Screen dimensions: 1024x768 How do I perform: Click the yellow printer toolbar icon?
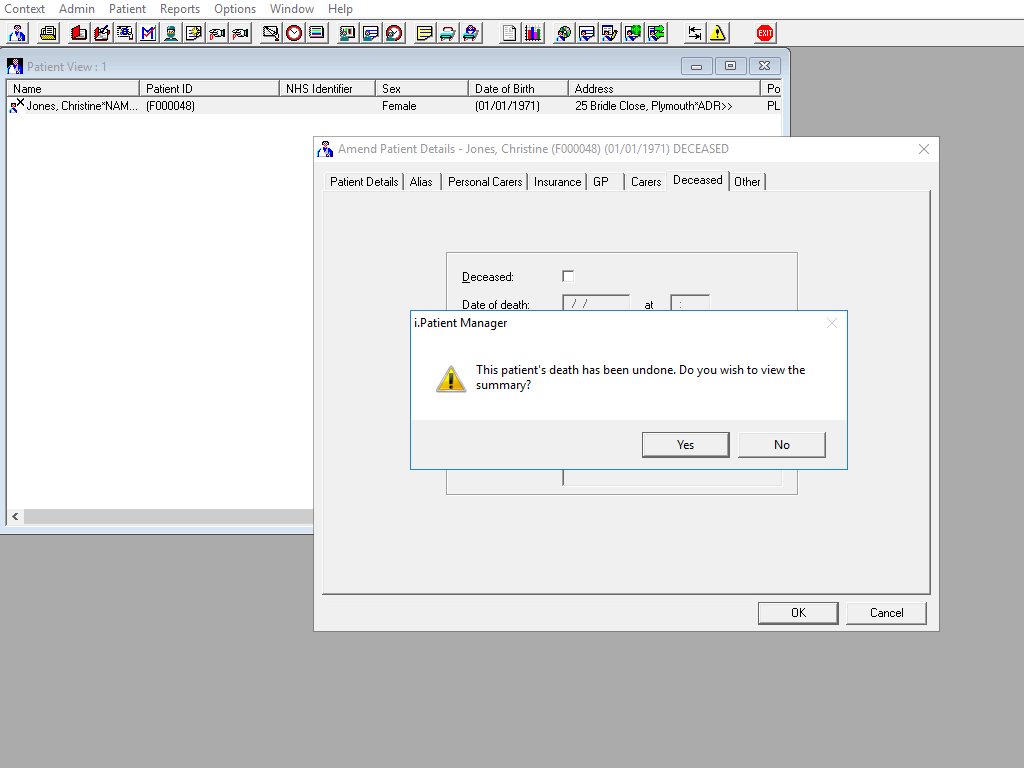click(x=48, y=33)
